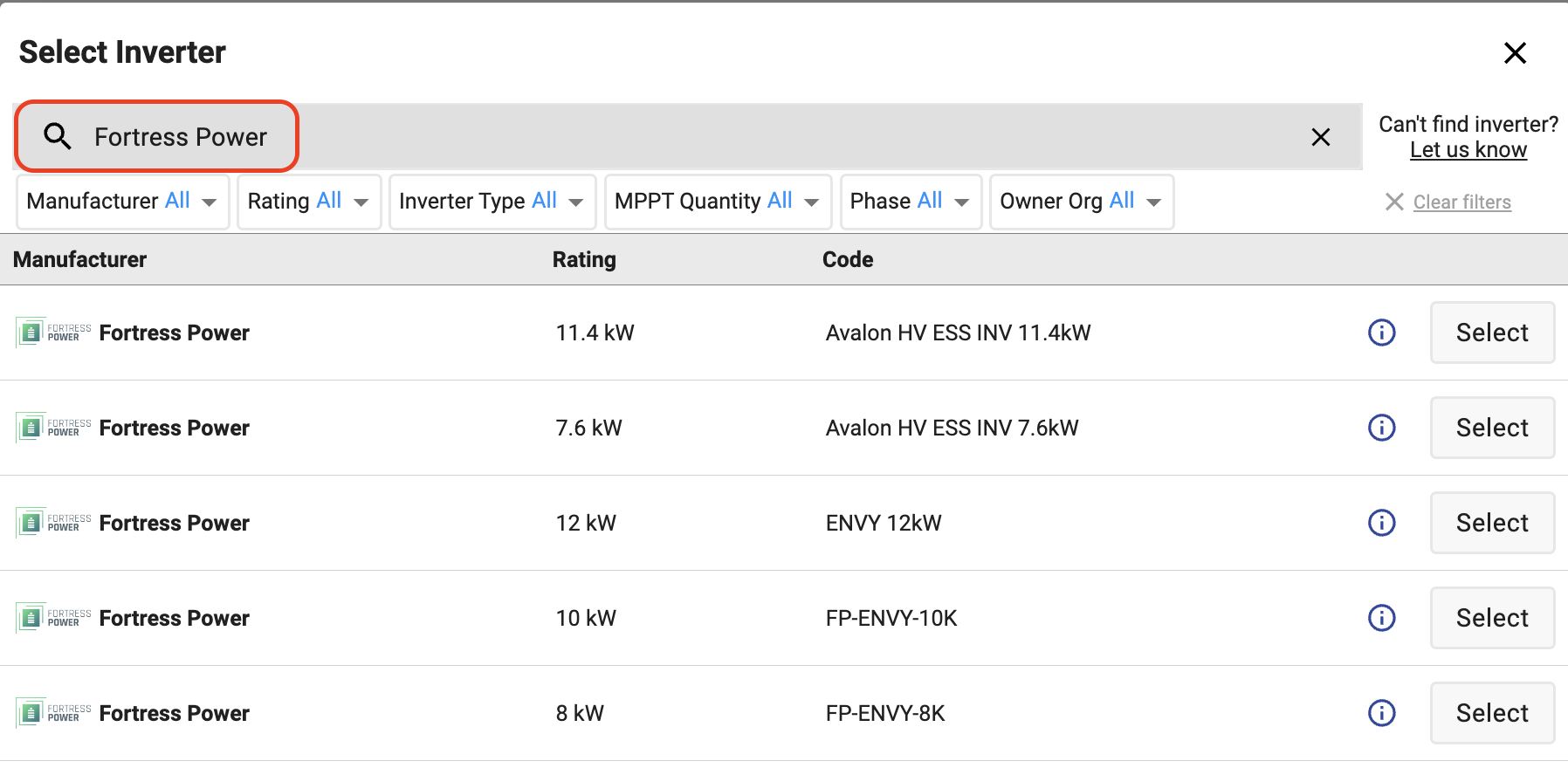Click the Manufacturer column header
Viewport: 1568px width, 768px height.
coord(80,259)
